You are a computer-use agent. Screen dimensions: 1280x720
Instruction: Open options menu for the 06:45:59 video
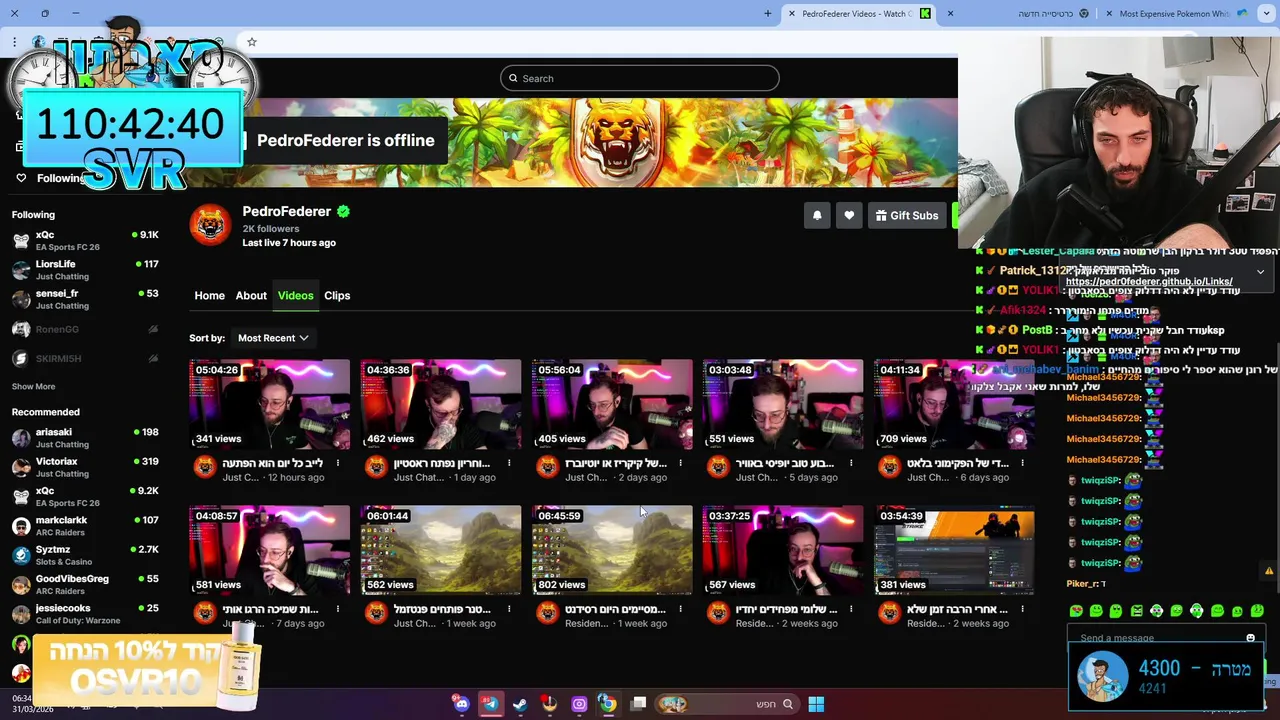(680, 609)
